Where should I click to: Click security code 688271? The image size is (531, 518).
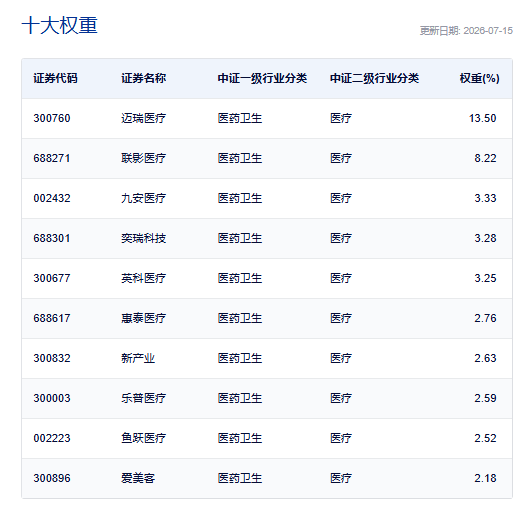point(52,158)
